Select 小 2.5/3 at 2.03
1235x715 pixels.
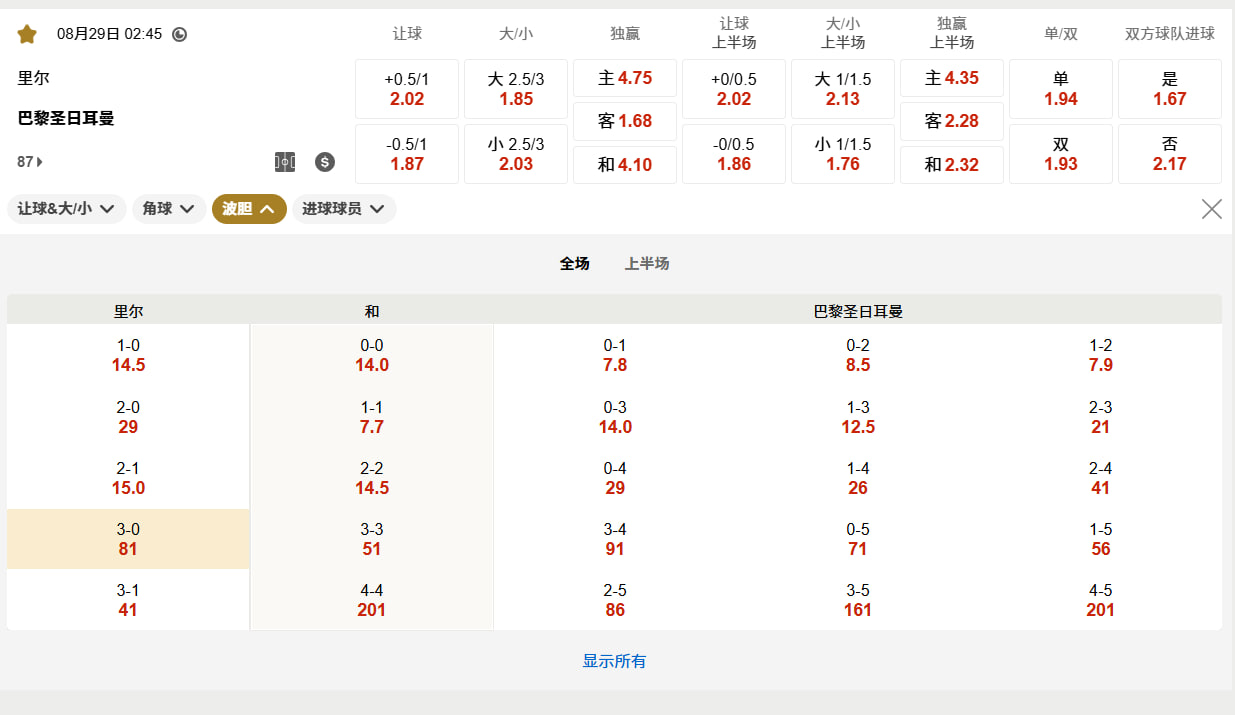(x=516, y=154)
